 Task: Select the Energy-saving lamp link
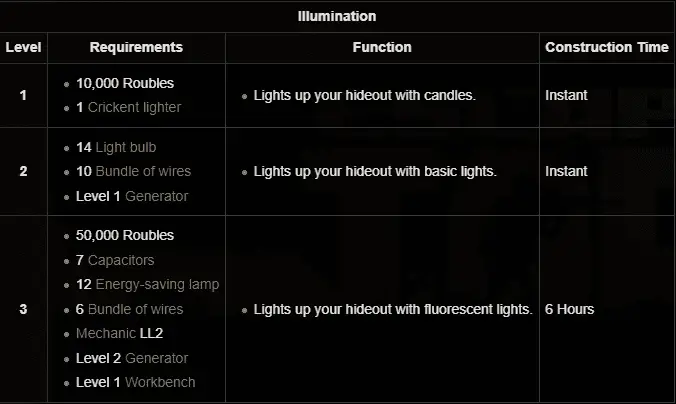pyautogui.click(x=158, y=284)
